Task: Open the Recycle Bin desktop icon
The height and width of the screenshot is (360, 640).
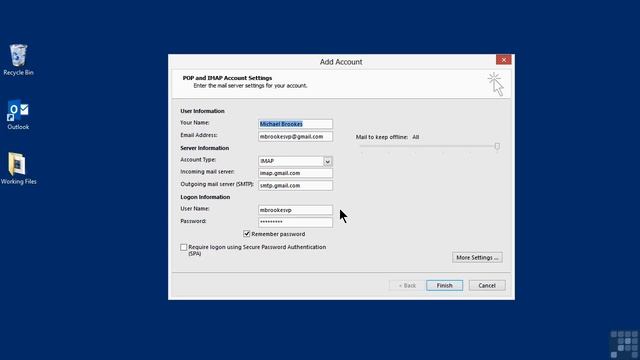Action: (x=18, y=60)
